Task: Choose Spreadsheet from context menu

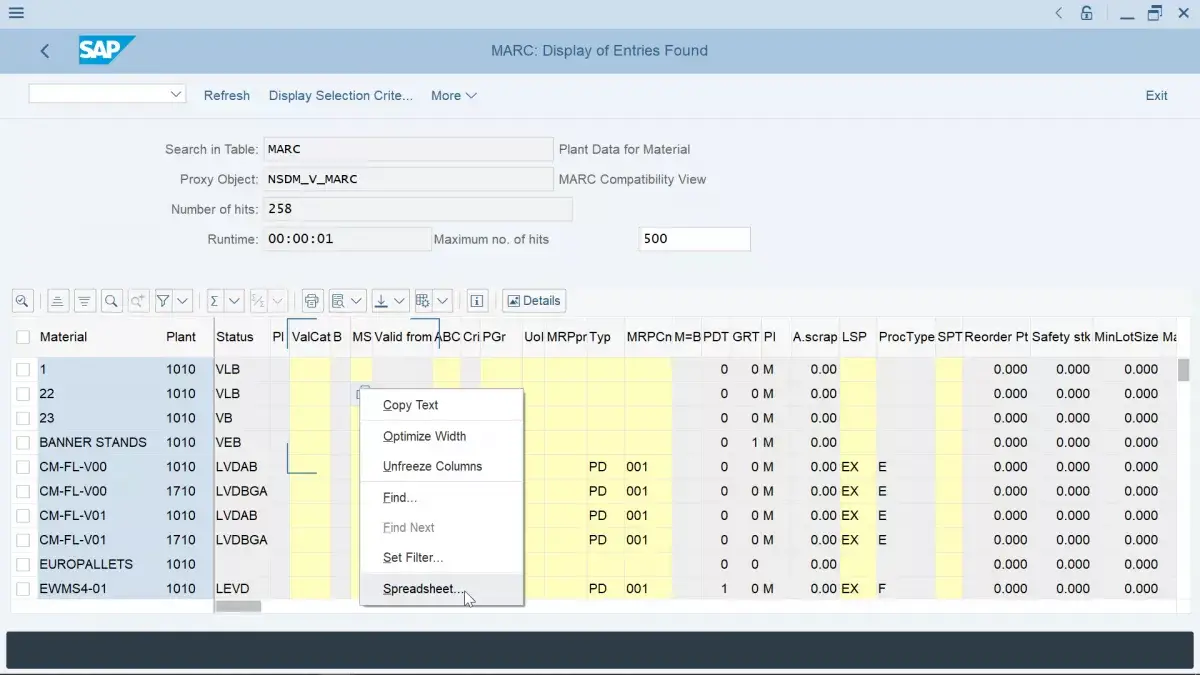Action: point(423,589)
